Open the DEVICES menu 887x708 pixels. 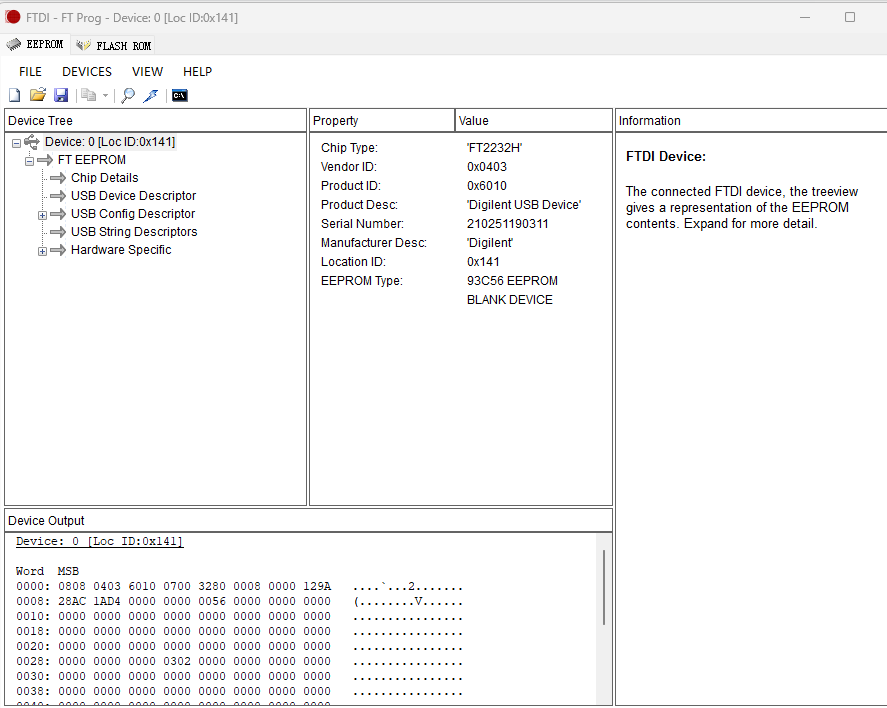(x=87, y=72)
